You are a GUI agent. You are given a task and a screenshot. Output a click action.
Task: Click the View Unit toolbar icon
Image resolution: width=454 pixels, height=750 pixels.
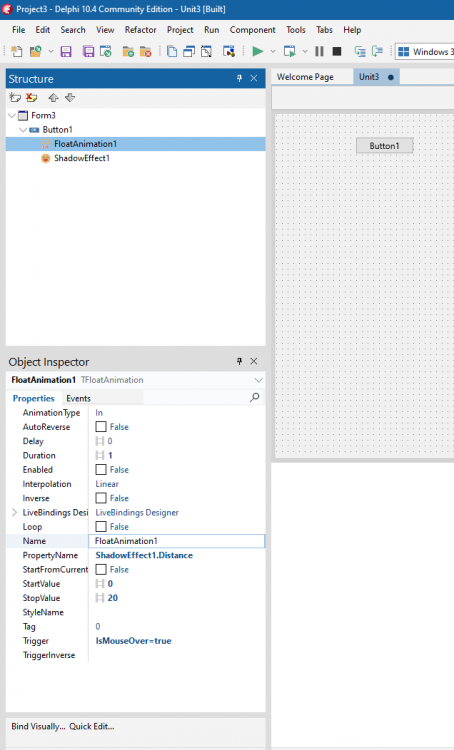pyautogui.click(x=172, y=51)
